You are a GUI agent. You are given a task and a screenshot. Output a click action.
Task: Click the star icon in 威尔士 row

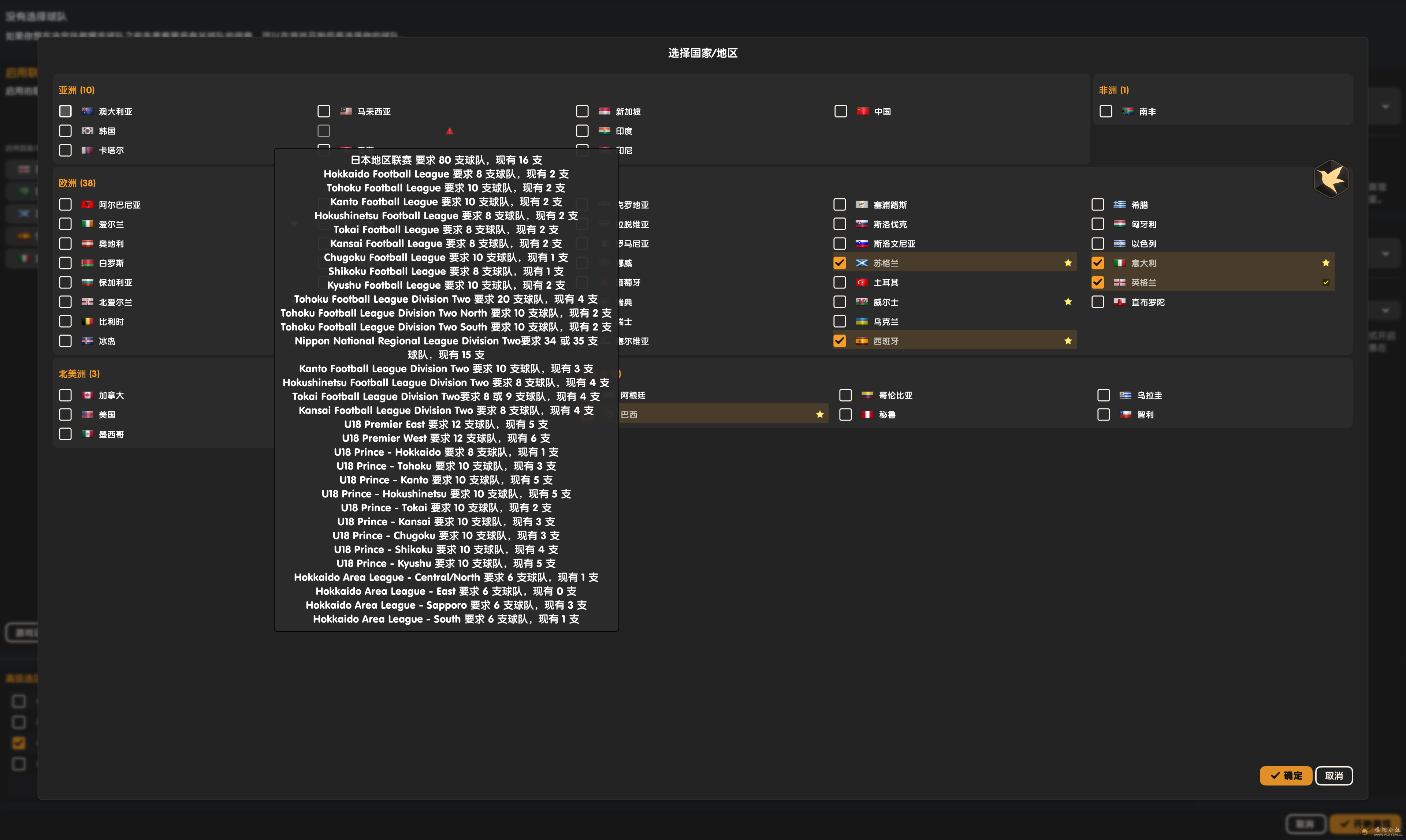pyautogui.click(x=1067, y=302)
